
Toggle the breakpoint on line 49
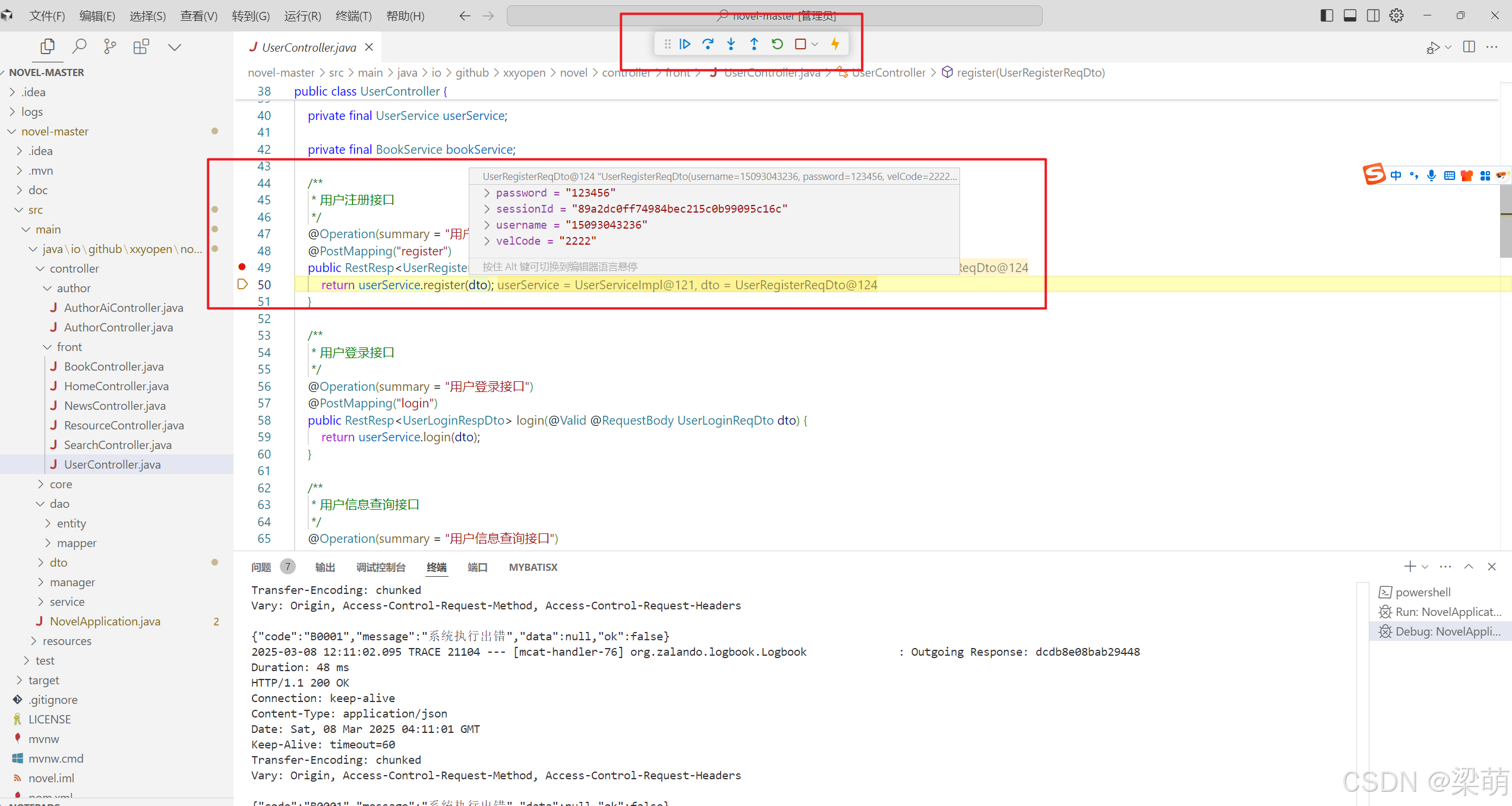point(242,267)
